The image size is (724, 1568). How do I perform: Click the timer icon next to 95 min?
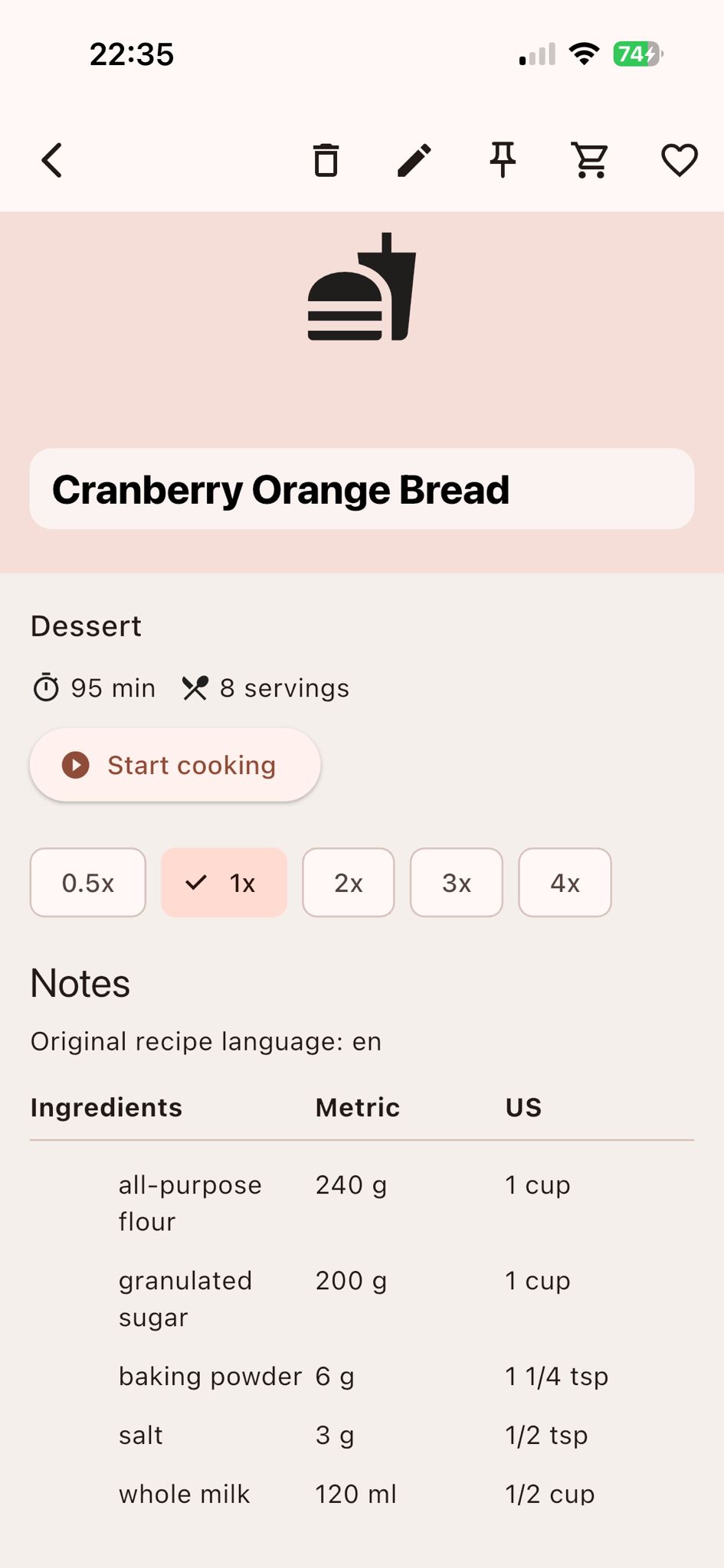[x=48, y=688]
